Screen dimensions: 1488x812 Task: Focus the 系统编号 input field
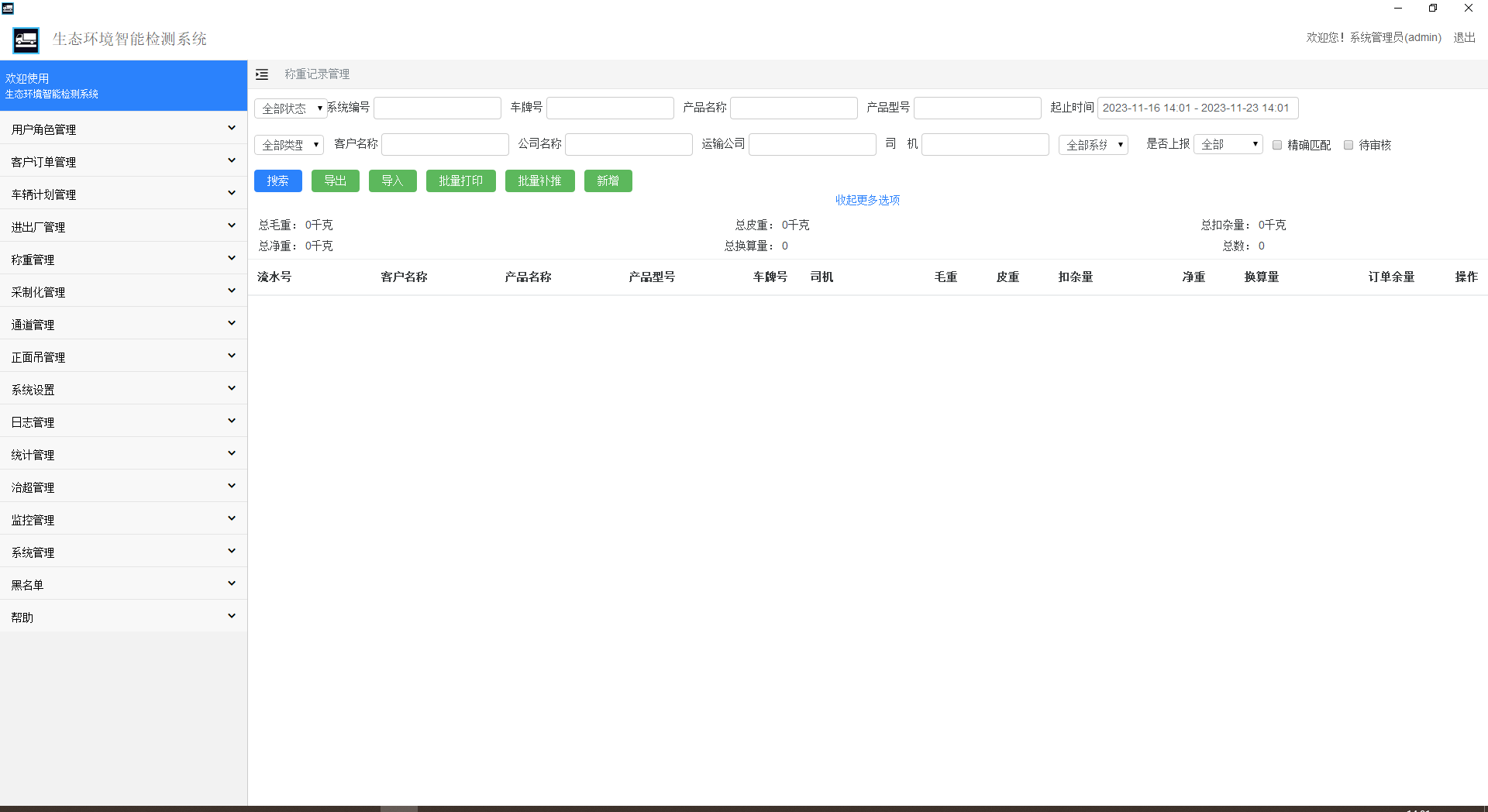point(437,108)
